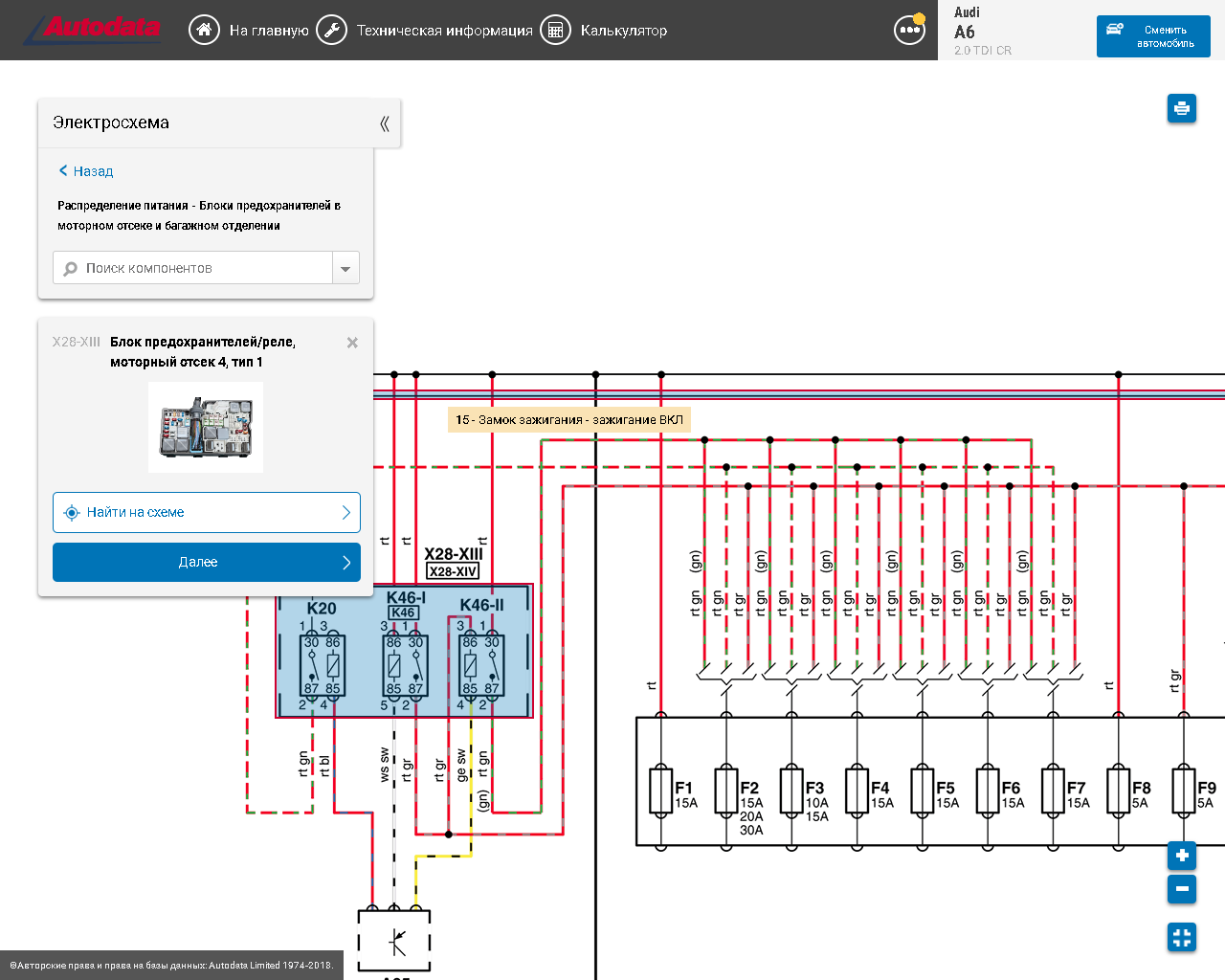Click target icon in Найти на схеме
The image size is (1225, 980).
pyautogui.click(x=71, y=513)
